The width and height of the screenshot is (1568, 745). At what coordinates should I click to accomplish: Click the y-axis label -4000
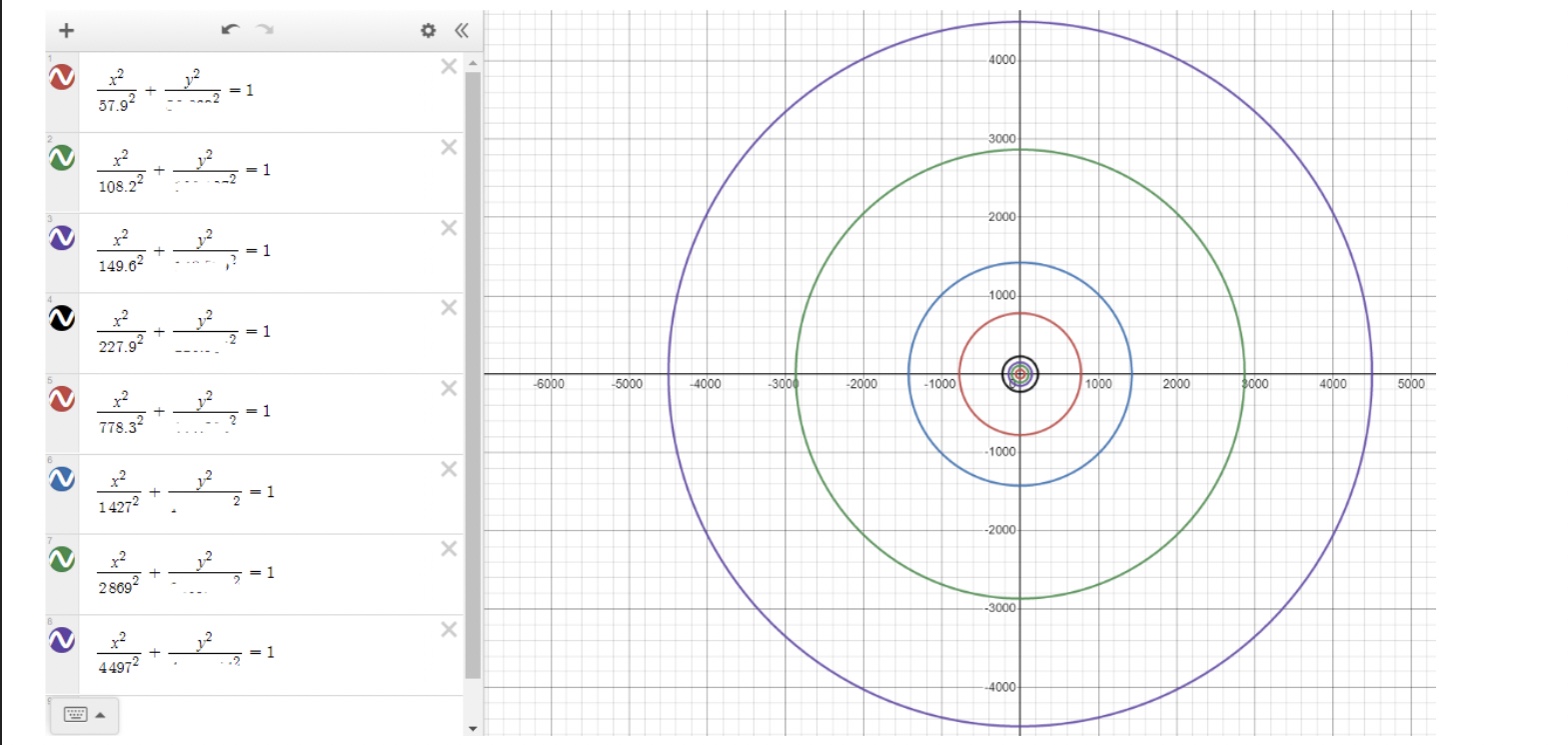(x=999, y=687)
